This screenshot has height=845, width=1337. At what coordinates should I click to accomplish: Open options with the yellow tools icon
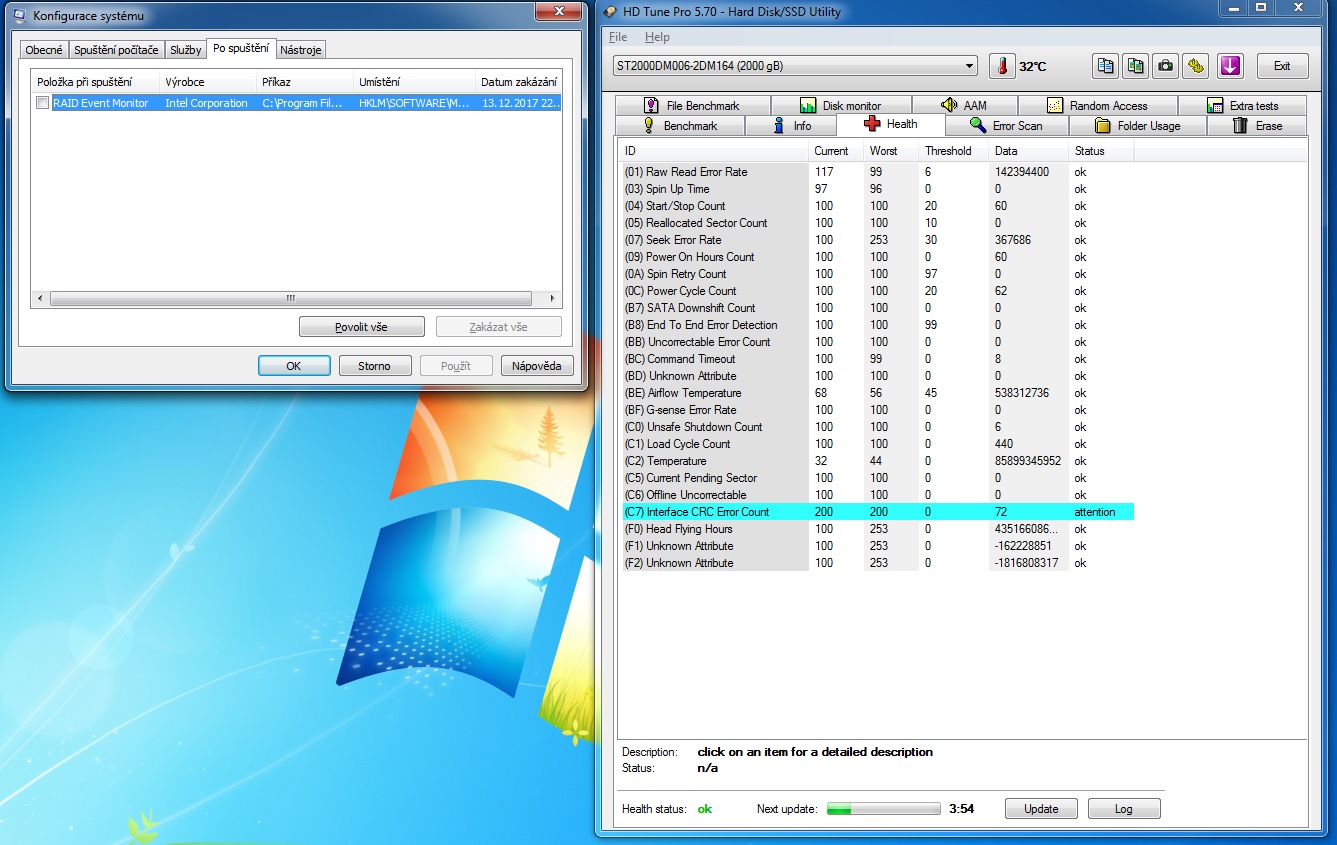[1195, 66]
